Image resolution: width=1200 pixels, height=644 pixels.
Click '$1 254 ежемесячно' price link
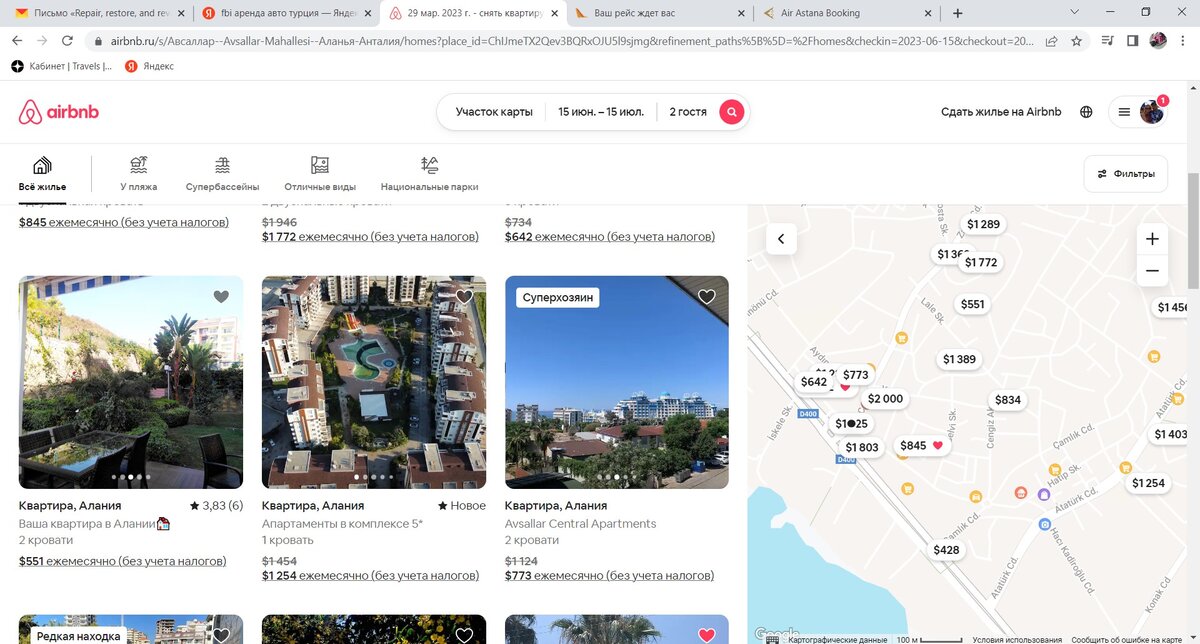click(x=370, y=576)
